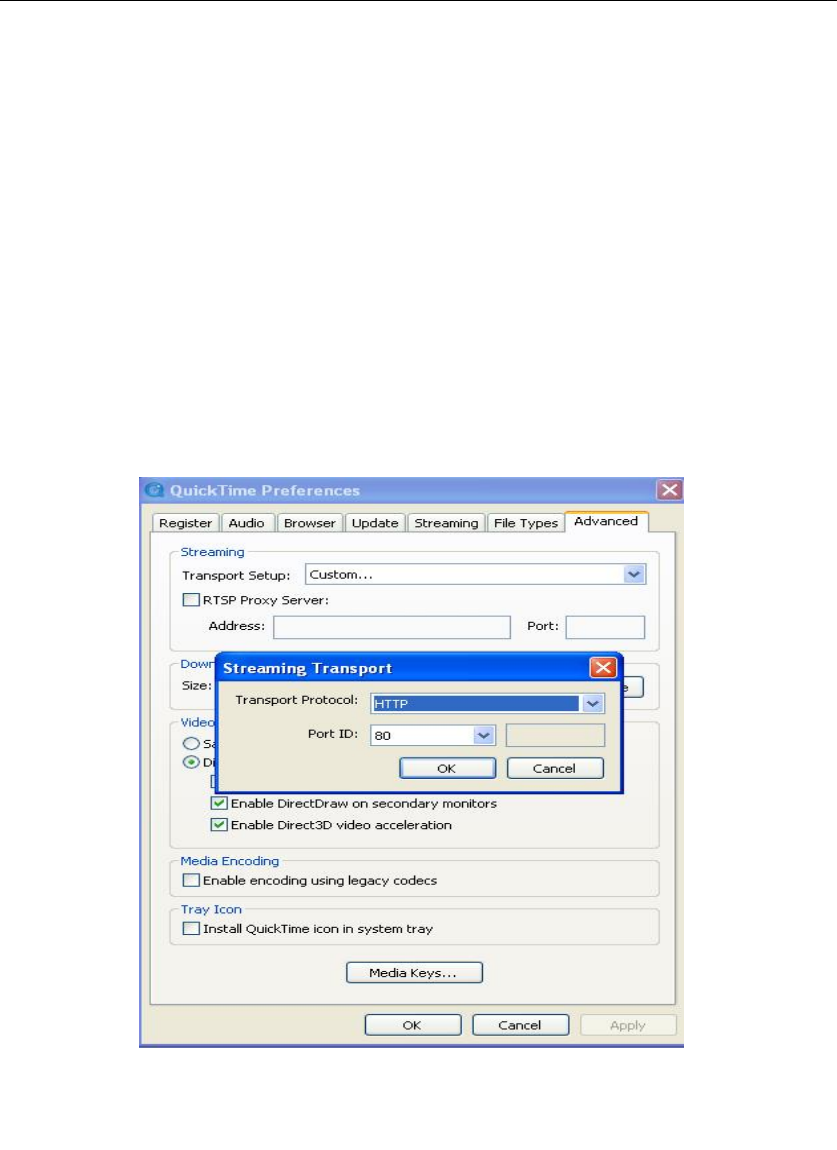Close the Streaming Transport dialog
Screen dimensions: 837x1150
(x=602, y=667)
